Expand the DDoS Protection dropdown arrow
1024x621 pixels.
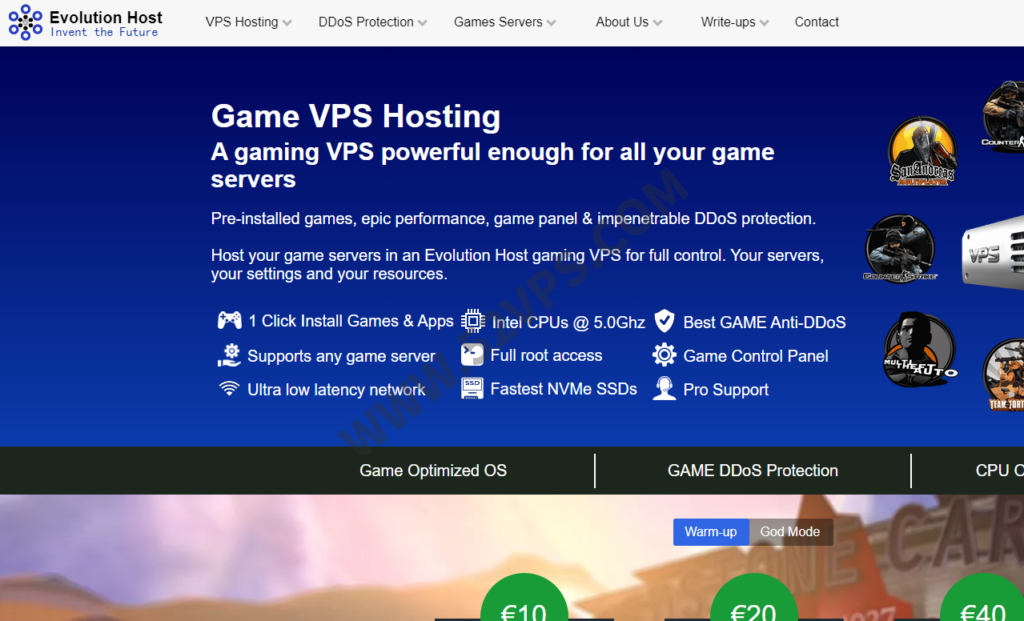422,23
